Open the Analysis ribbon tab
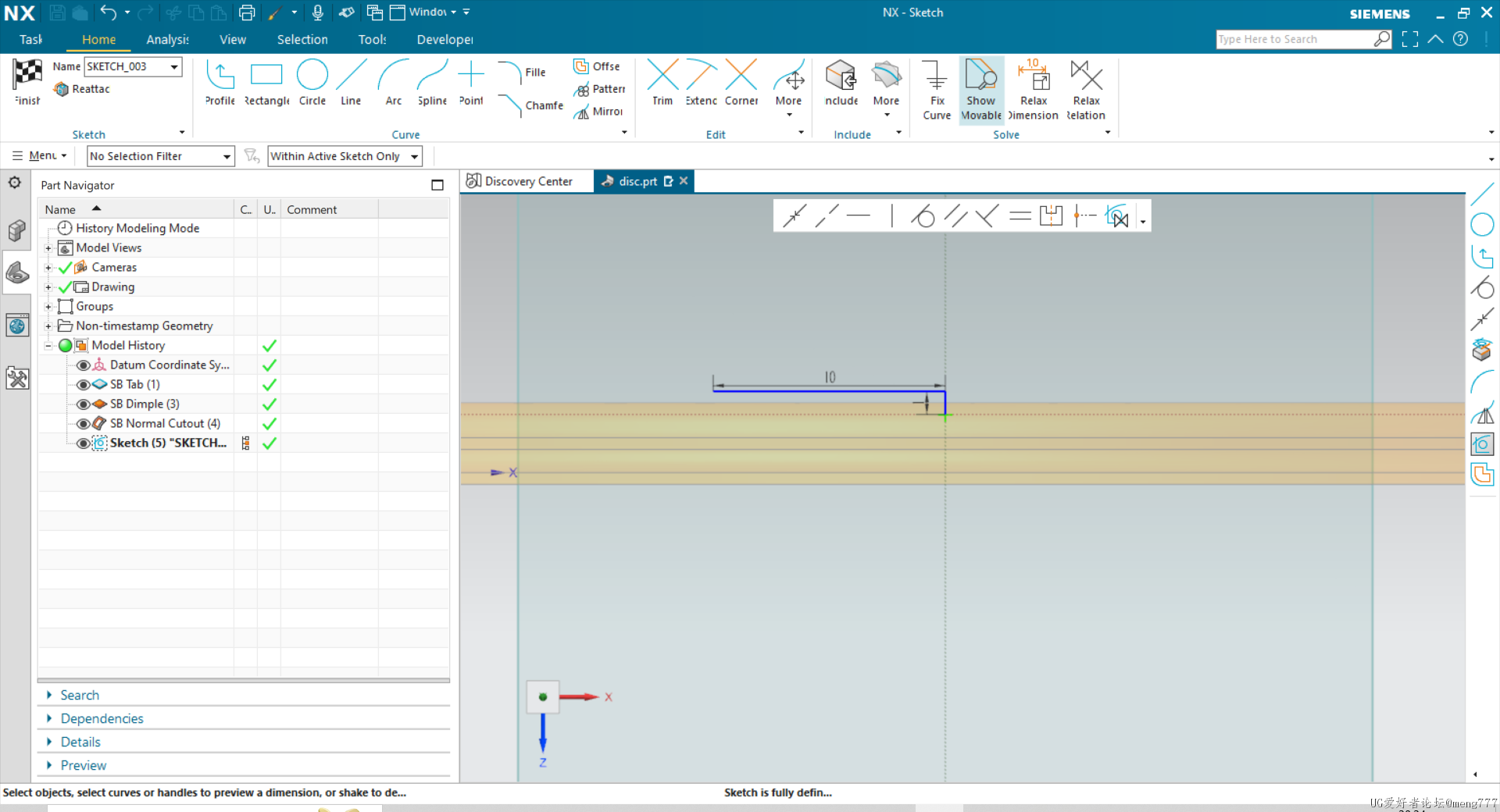Screen dimensions: 1500x812 [x=167, y=40]
